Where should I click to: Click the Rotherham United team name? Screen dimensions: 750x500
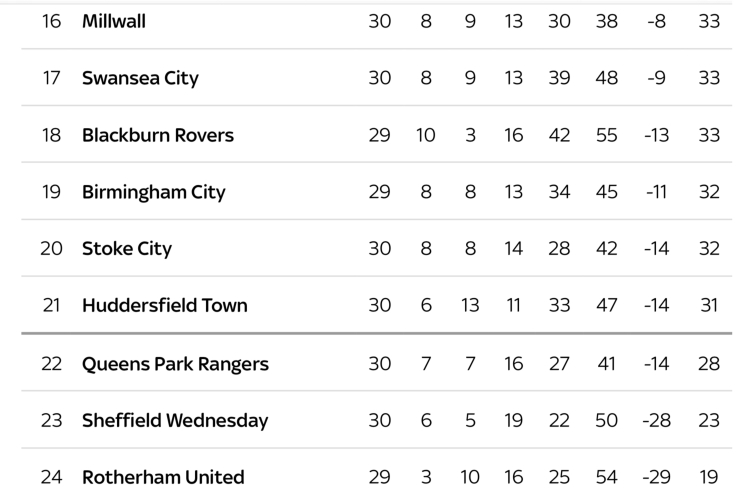[x=163, y=478]
